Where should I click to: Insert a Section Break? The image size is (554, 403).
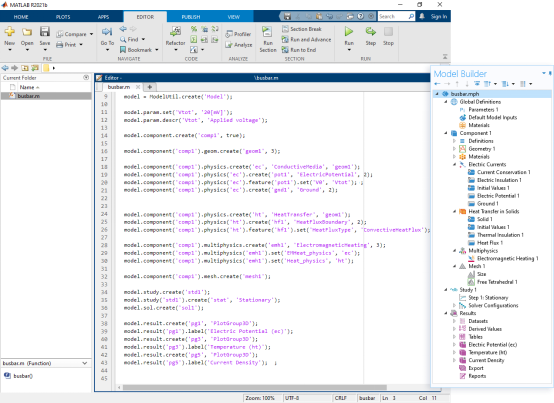[302, 29]
